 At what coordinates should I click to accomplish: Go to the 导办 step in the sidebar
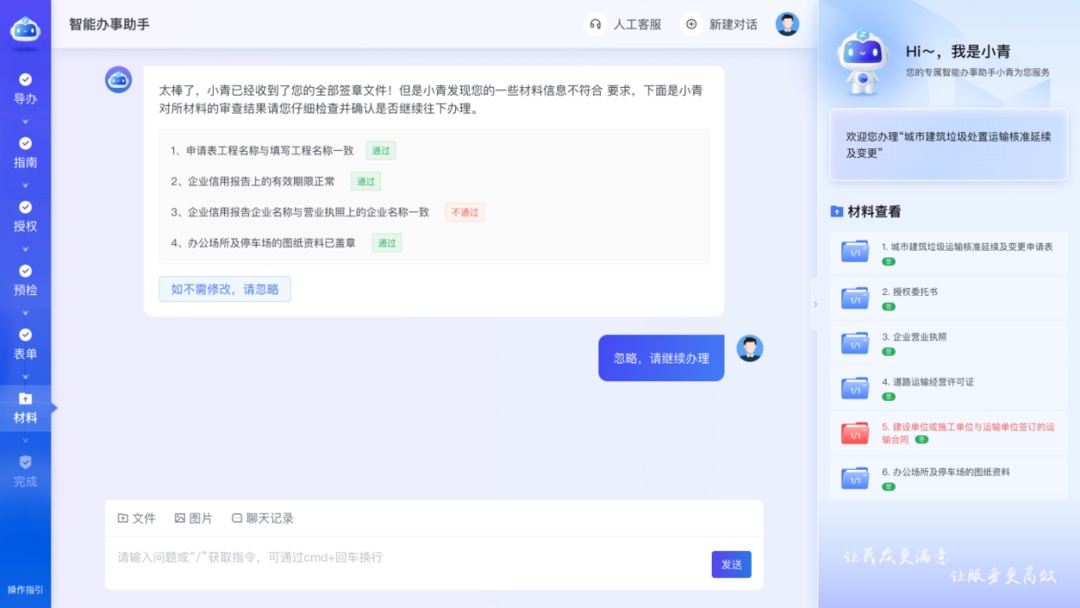click(x=25, y=89)
